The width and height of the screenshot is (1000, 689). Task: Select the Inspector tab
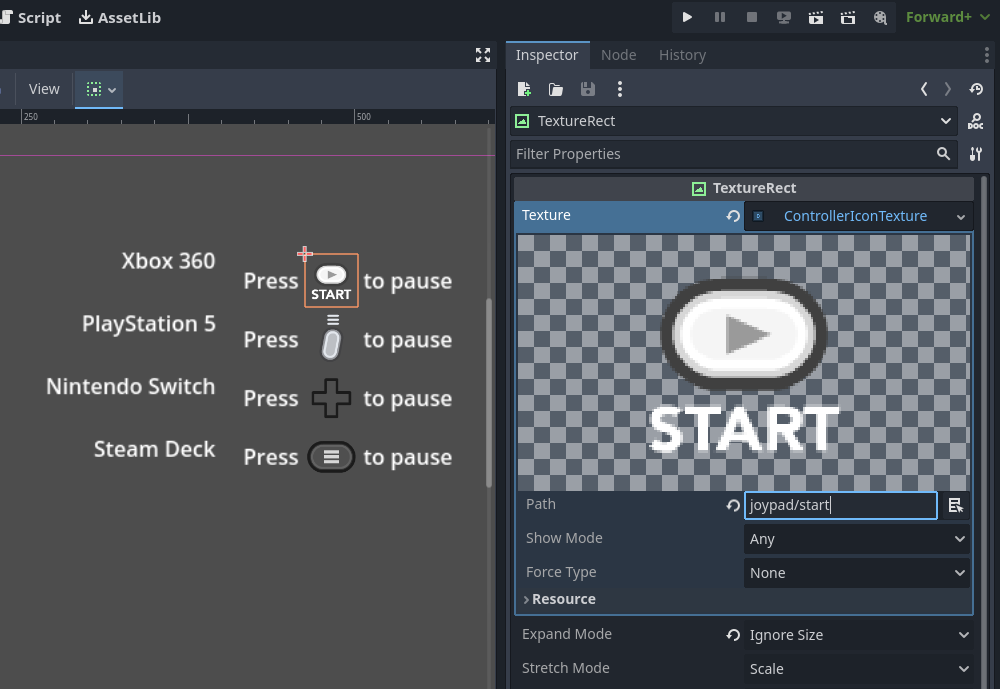tap(547, 55)
